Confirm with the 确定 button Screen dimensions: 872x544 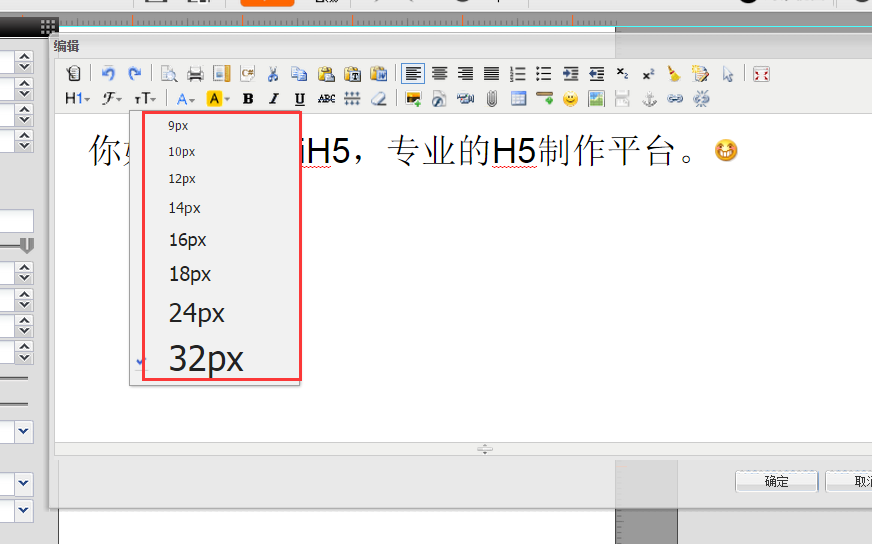click(x=777, y=481)
